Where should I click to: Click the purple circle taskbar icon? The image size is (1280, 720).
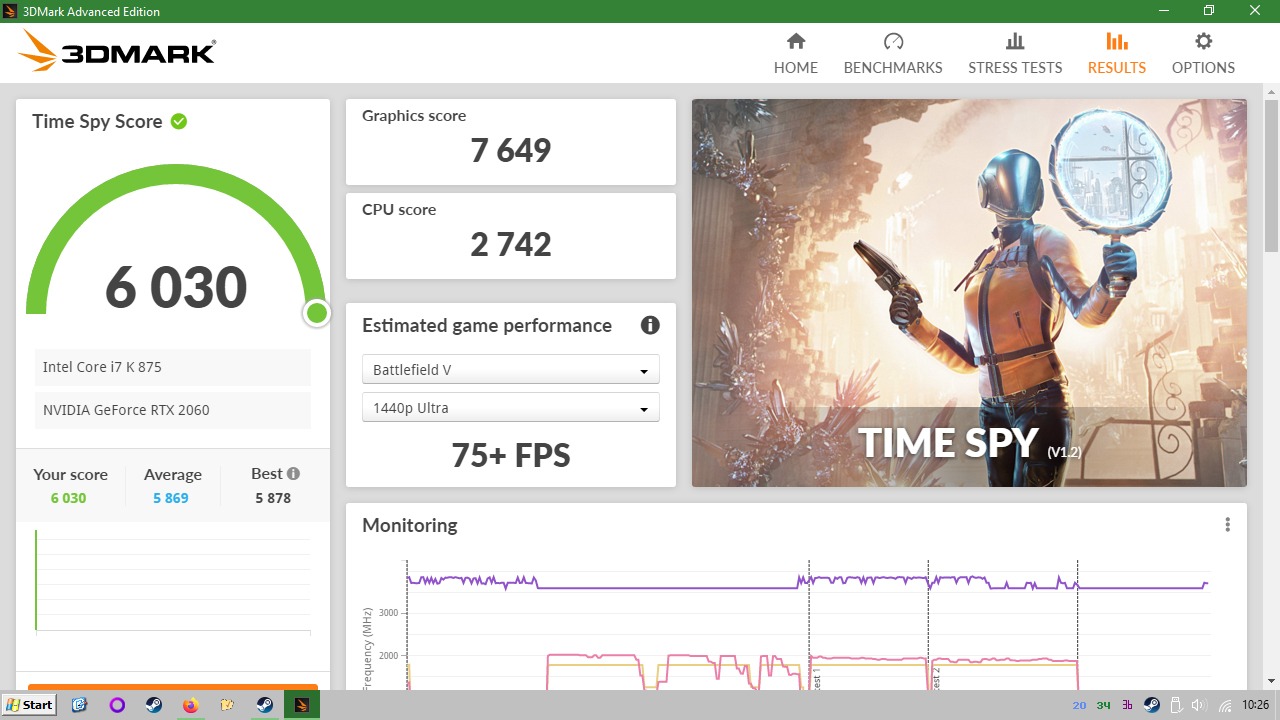tap(117, 705)
